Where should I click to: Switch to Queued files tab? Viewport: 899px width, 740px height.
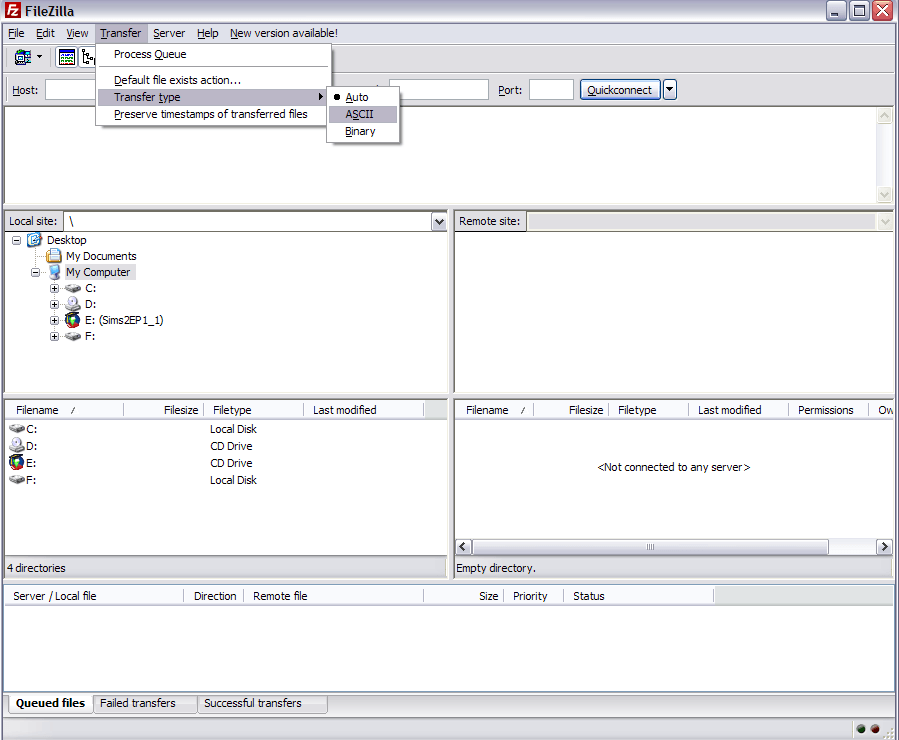(x=50, y=703)
